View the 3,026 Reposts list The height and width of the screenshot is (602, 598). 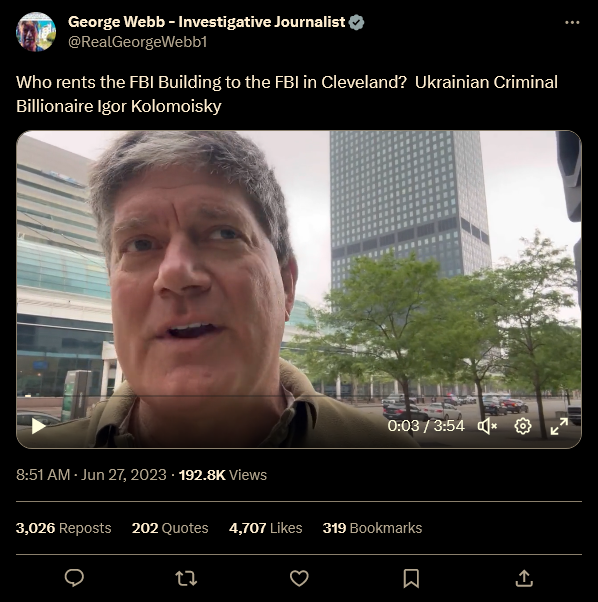[x=63, y=528]
